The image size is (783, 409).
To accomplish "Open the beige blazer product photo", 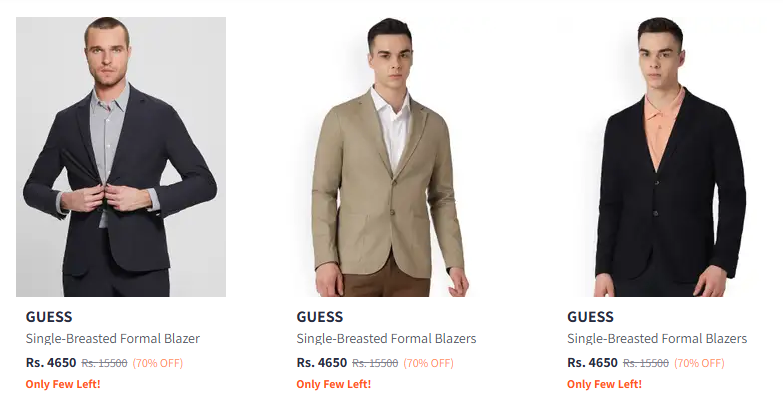I will click(391, 157).
